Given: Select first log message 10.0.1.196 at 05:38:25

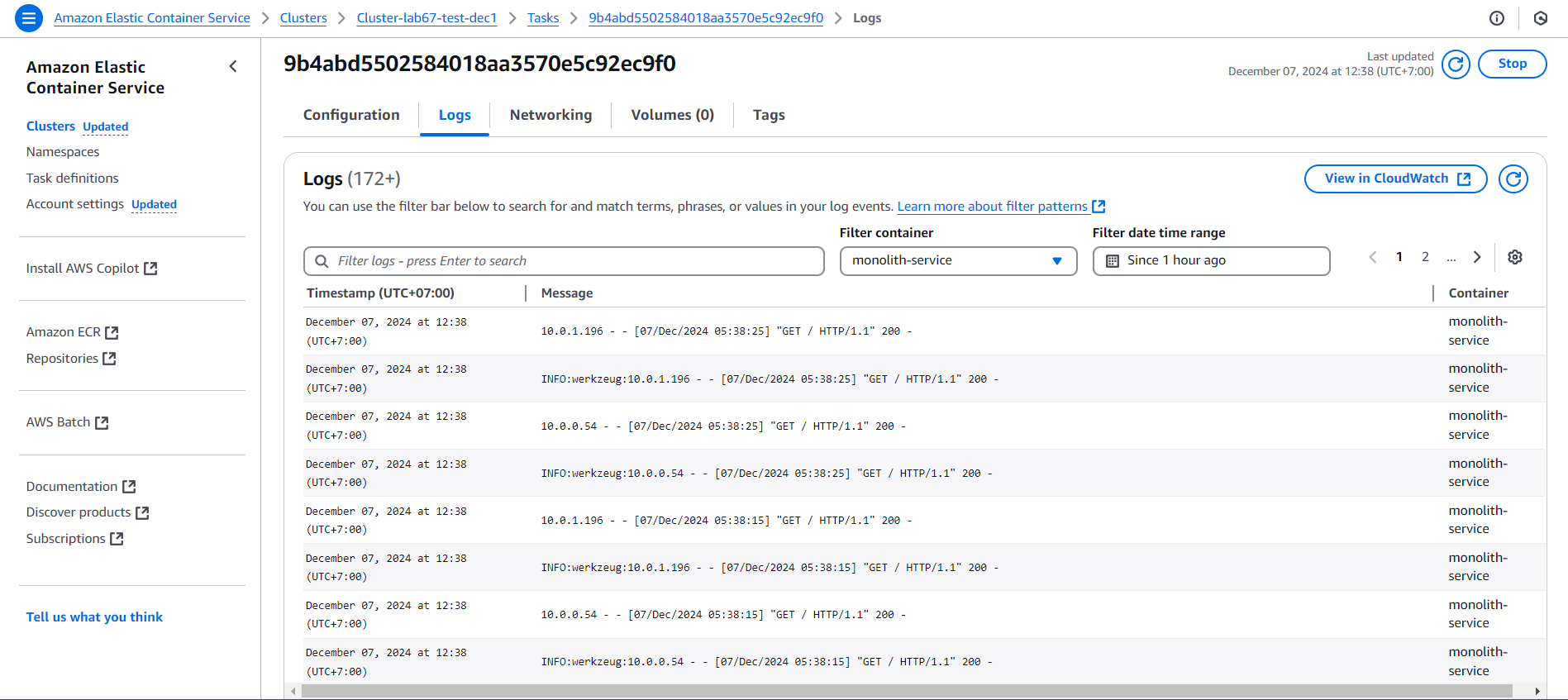Looking at the screenshot, I should [727, 331].
